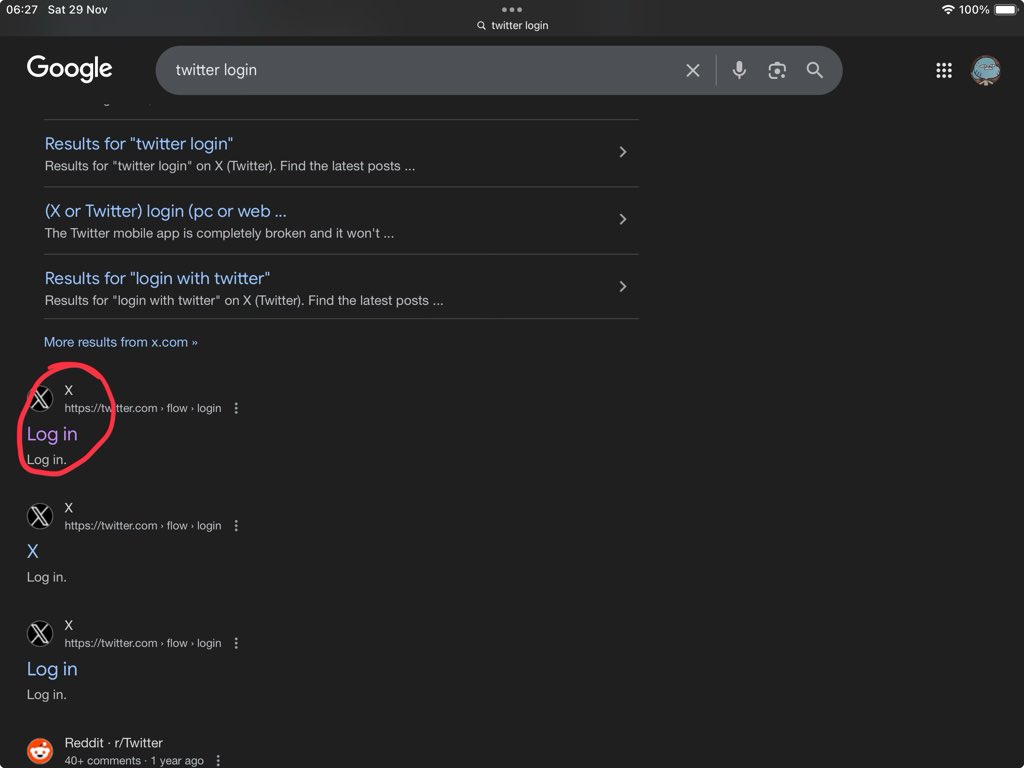Expand chevron for '(X or Twitter) login' row
Viewport: 1024px width, 768px height.
(x=622, y=219)
